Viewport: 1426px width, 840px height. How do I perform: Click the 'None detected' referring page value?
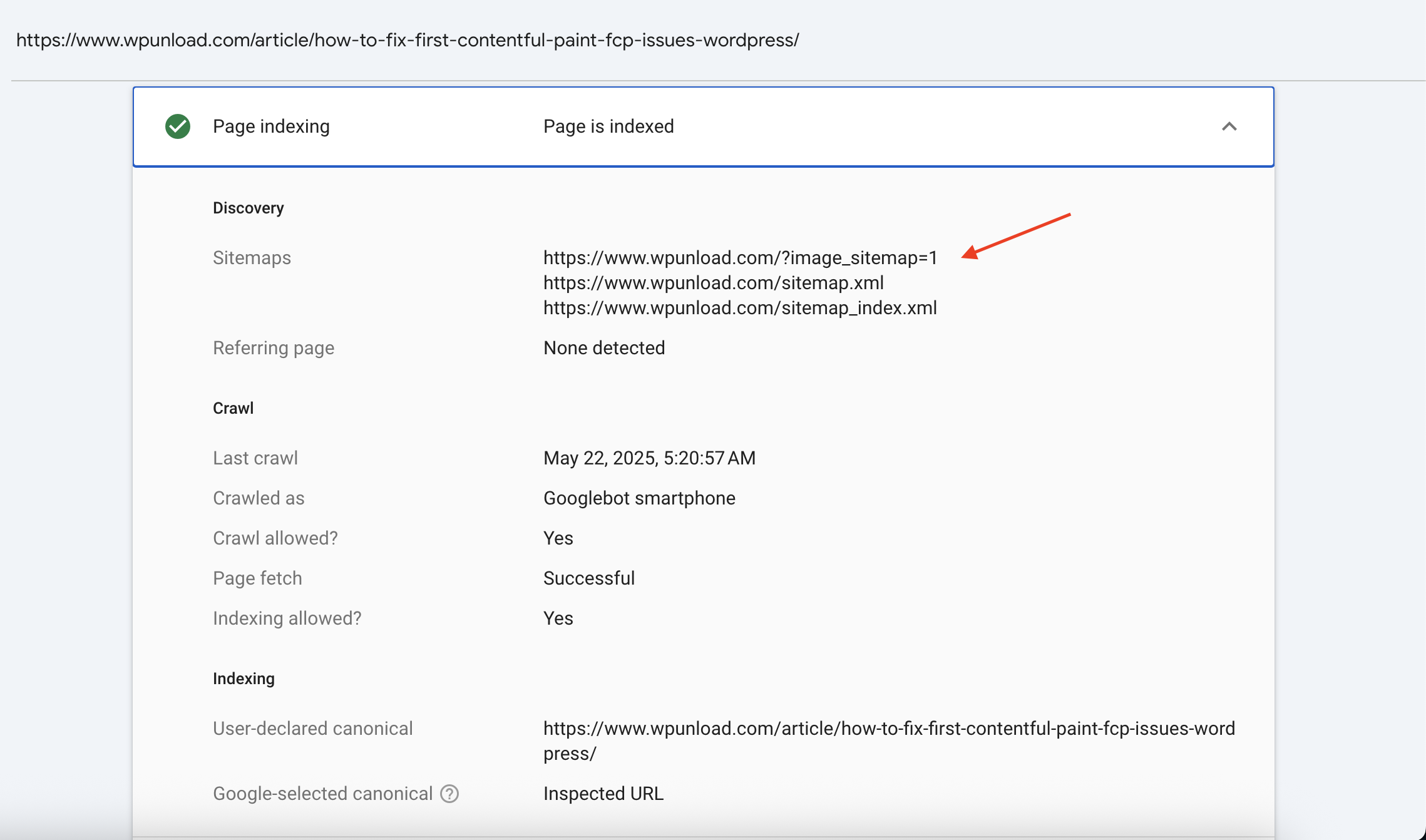pyautogui.click(x=603, y=348)
